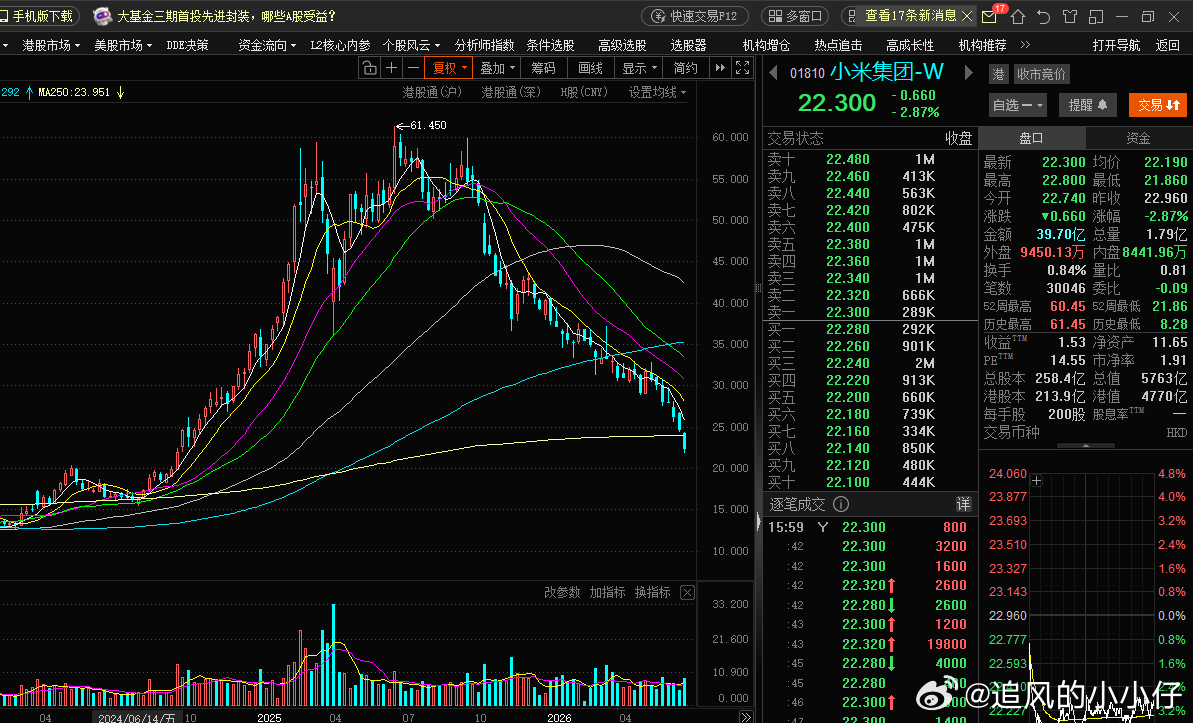This screenshot has width=1193, height=723.
Task: Open 显示 dropdown
Action: click(x=639, y=68)
